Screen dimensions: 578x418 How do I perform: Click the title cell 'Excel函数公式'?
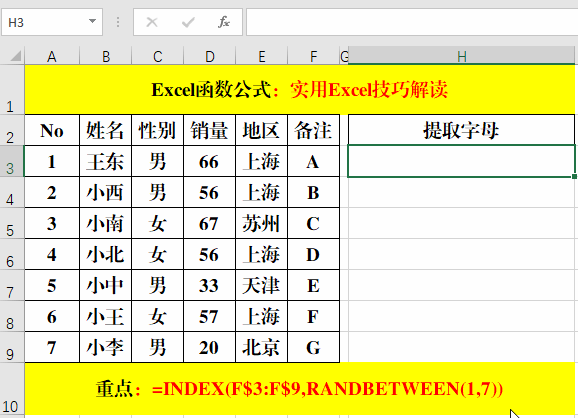coord(299,90)
